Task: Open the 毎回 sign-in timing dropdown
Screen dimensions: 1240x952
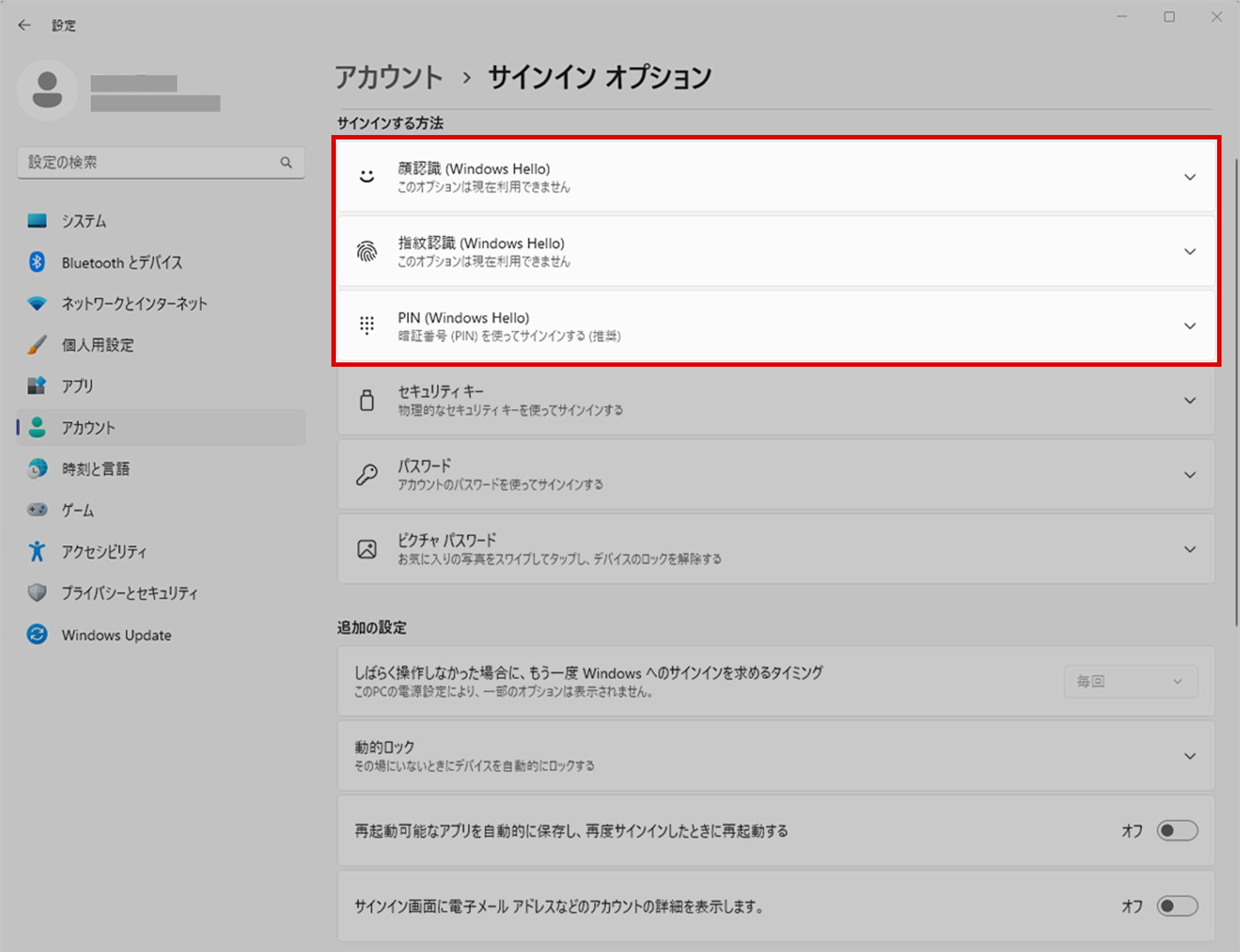Action: pos(1130,681)
